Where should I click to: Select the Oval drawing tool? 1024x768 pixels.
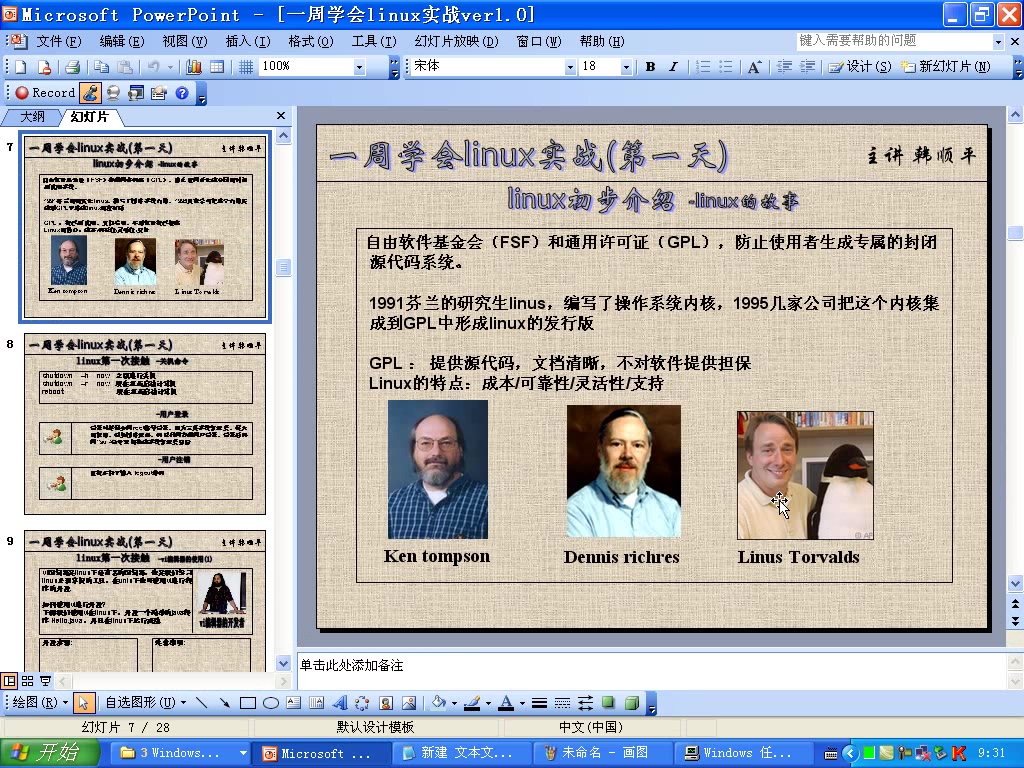270,703
